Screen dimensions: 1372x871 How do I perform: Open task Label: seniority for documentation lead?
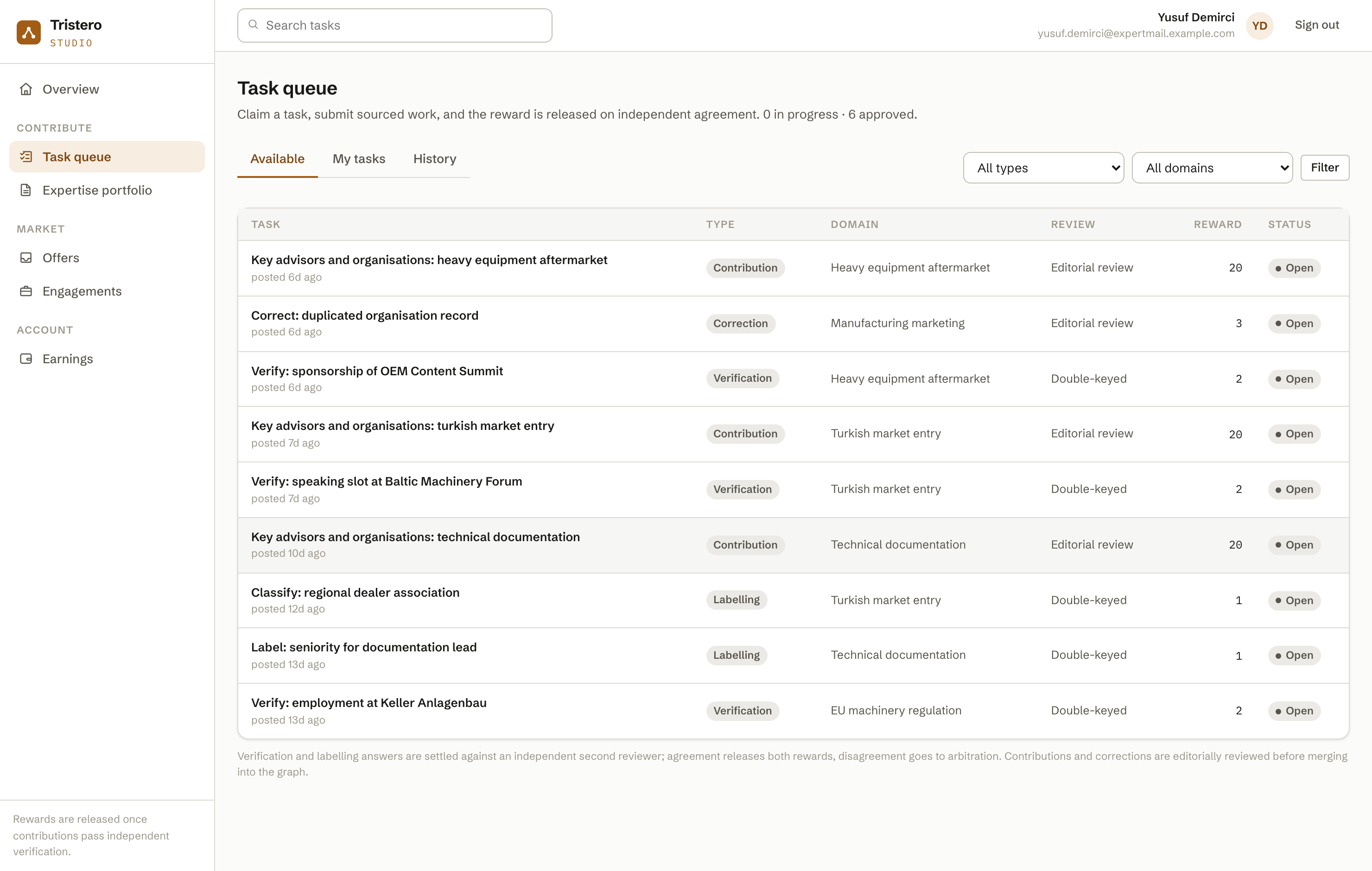363,647
